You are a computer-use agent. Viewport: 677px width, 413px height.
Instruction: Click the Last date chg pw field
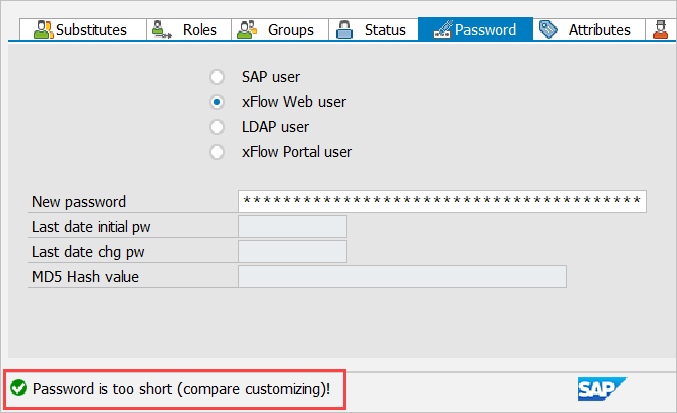click(x=292, y=252)
